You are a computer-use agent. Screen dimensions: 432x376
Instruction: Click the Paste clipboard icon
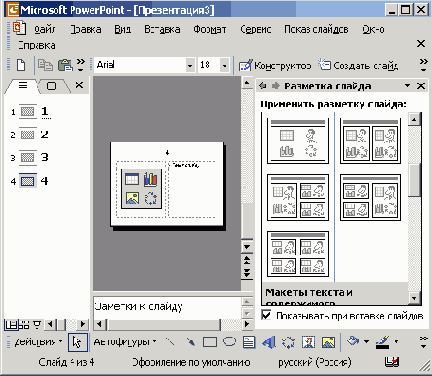click(65, 65)
